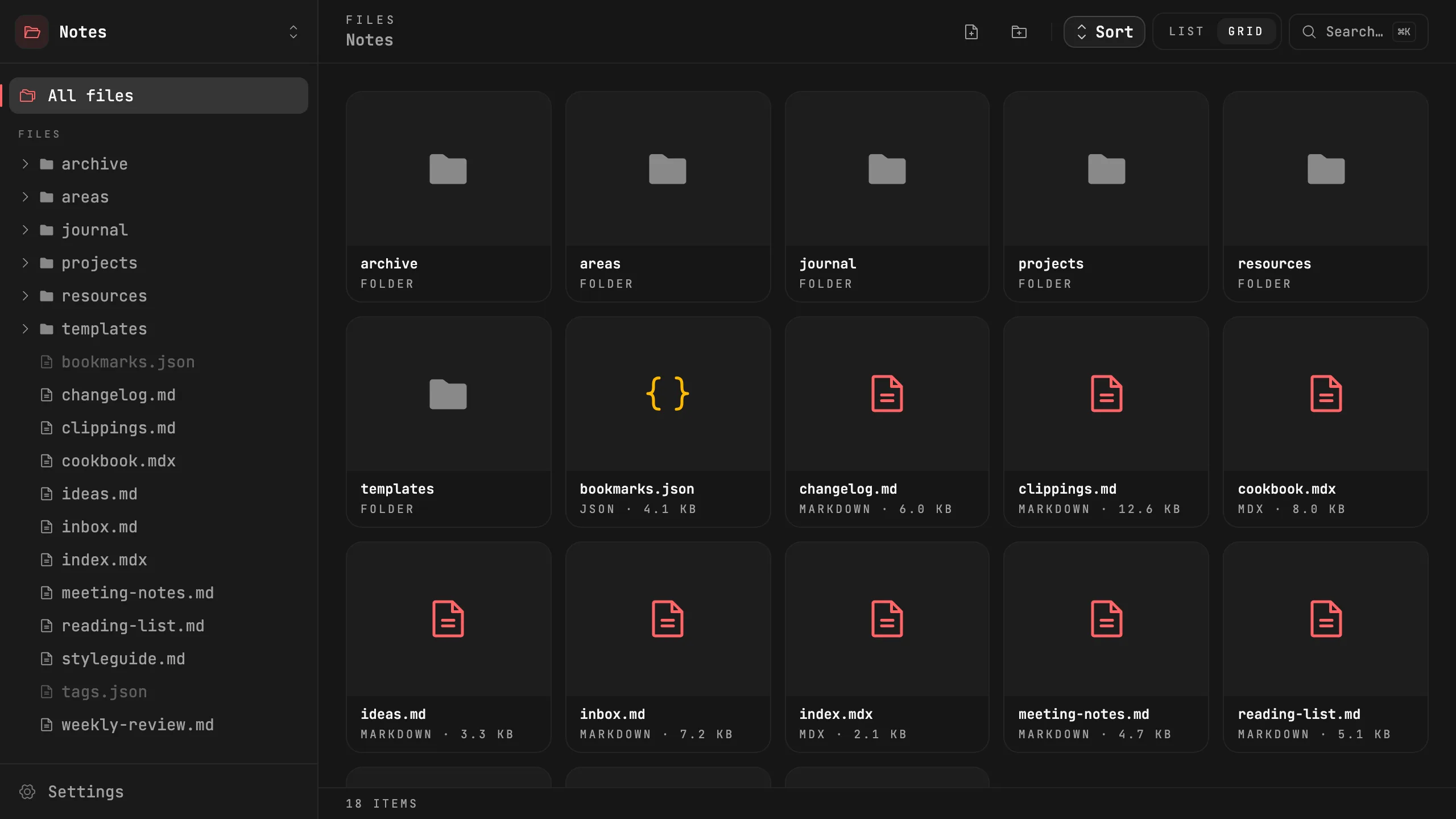Screen dimensions: 1456x819
Task: Expand the templates folder in sidebar
Action: click(x=25, y=329)
